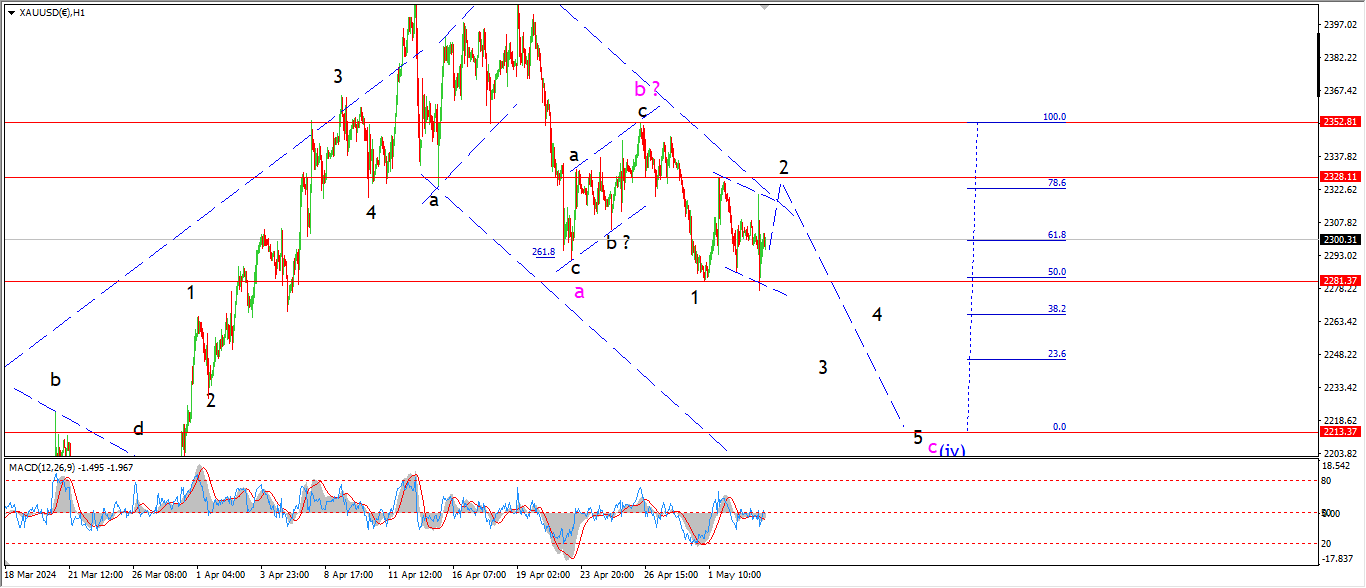Click the '11 Apr 12:00' time axis label
Image resolution: width=1366 pixels, height=588 pixels.
pos(414,575)
